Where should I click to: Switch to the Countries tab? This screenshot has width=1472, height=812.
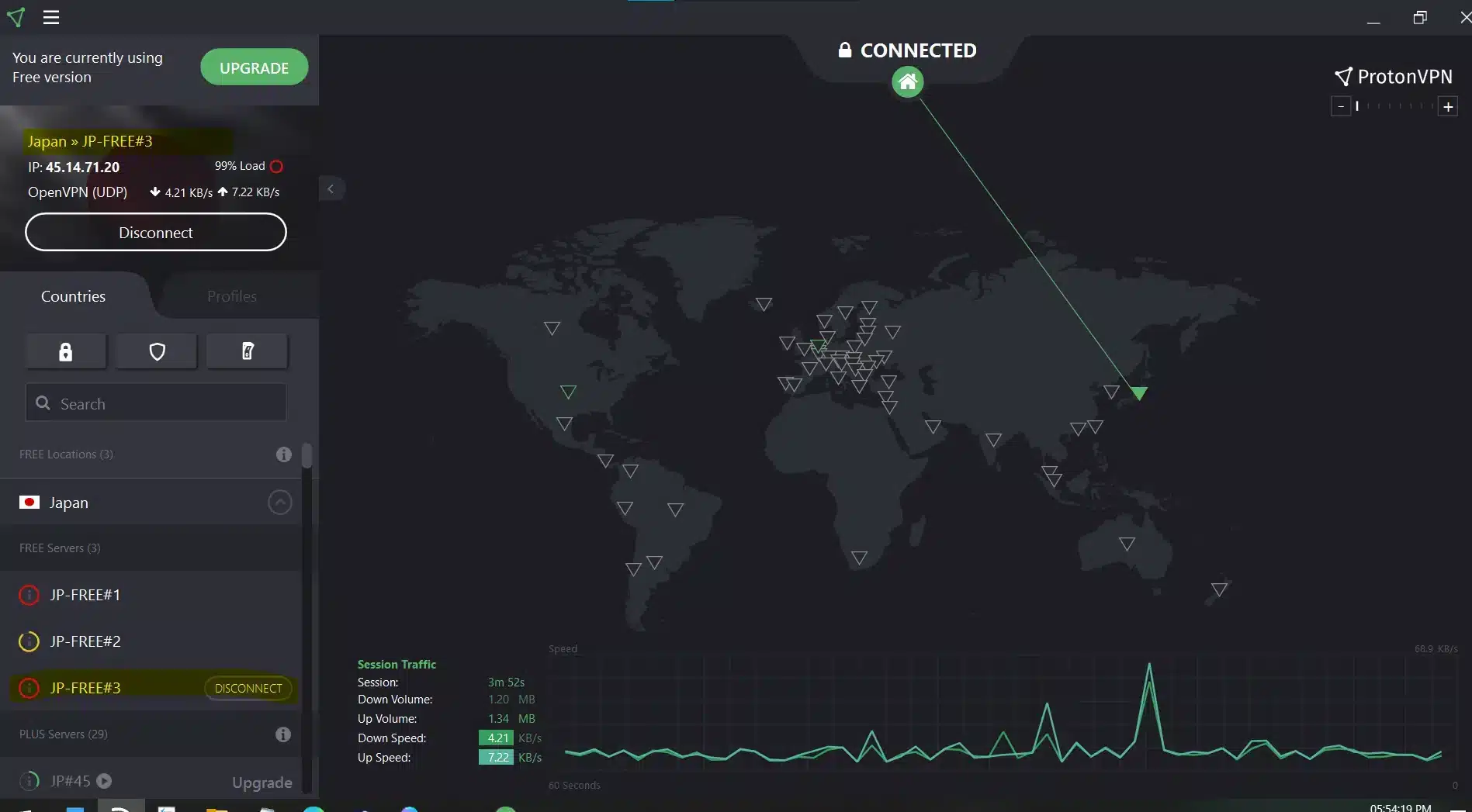tap(73, 296)
